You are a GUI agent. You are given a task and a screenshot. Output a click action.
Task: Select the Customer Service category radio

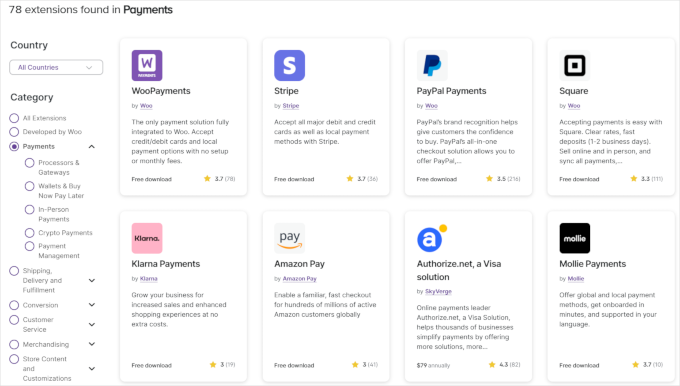[x=14, y=320]
